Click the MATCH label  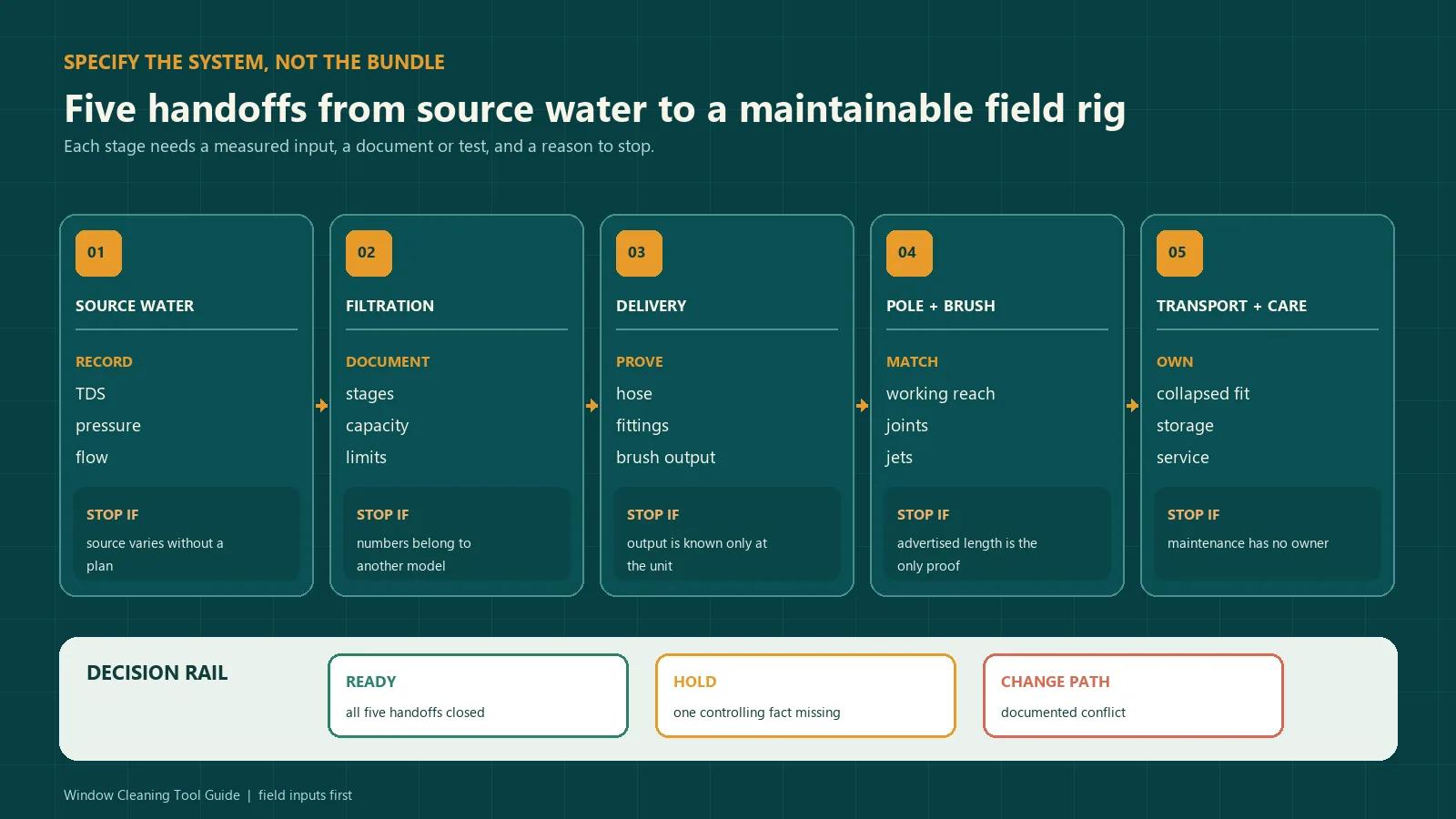point(912,361)
